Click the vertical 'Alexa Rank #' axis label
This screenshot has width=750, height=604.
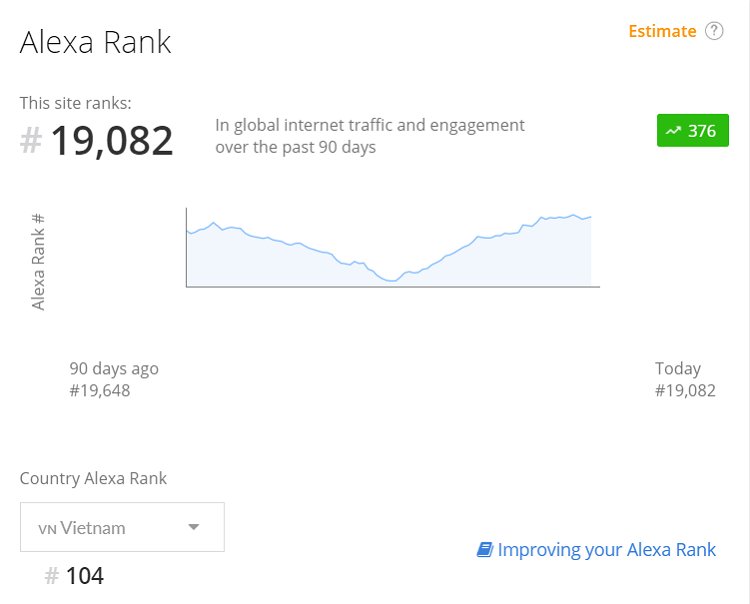(38, 262)
